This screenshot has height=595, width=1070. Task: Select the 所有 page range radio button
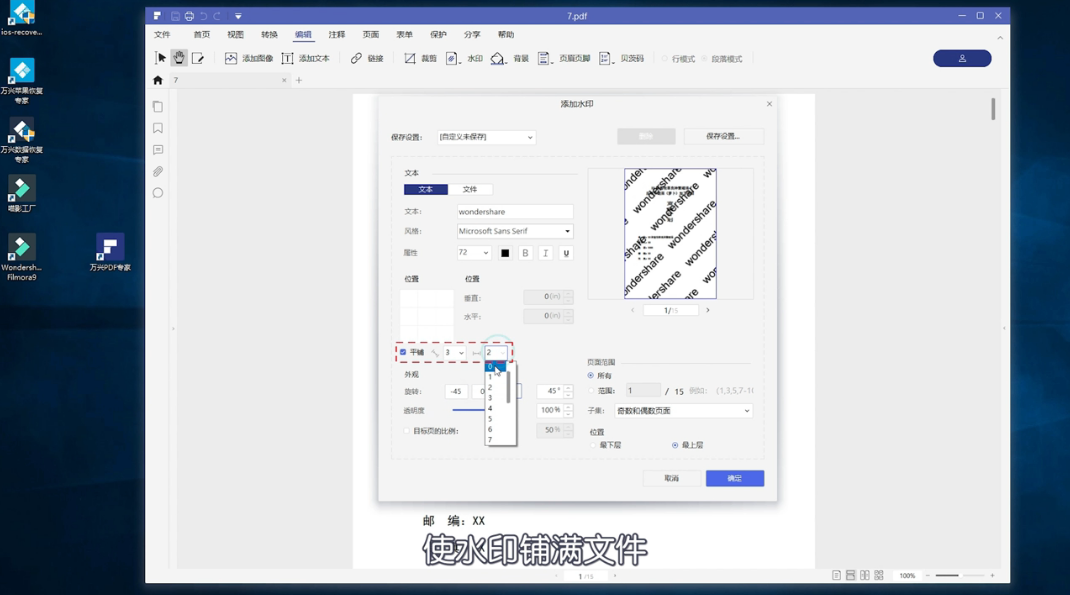pos(591,376)
